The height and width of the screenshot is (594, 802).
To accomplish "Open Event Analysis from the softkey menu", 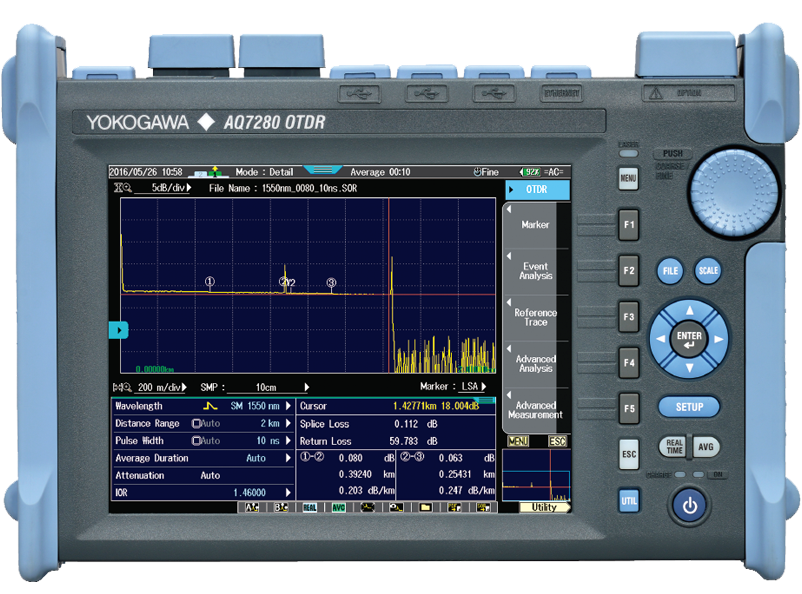I will point(536,270).
